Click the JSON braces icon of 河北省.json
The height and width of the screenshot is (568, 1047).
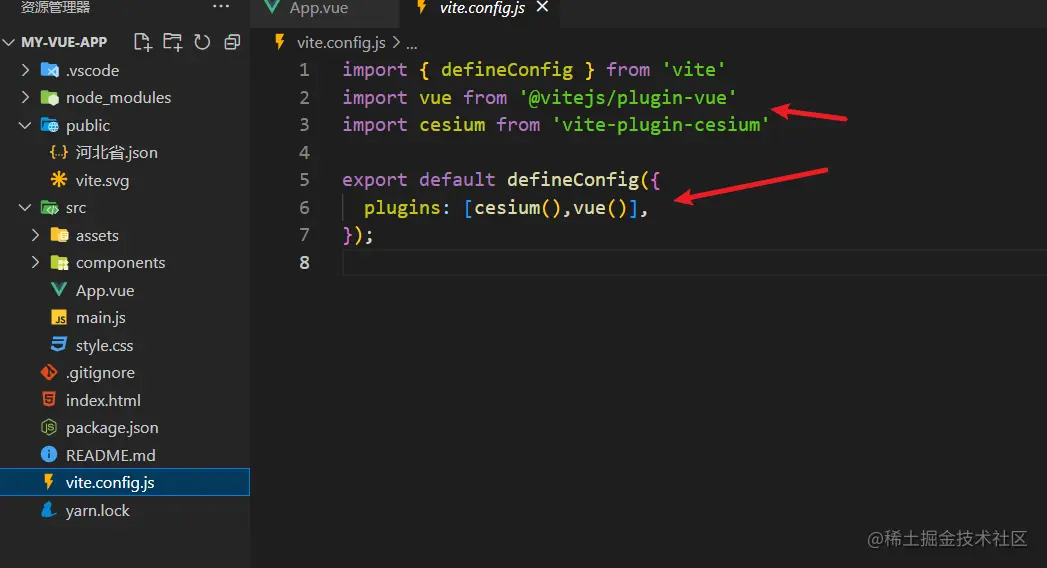[59, 152]
